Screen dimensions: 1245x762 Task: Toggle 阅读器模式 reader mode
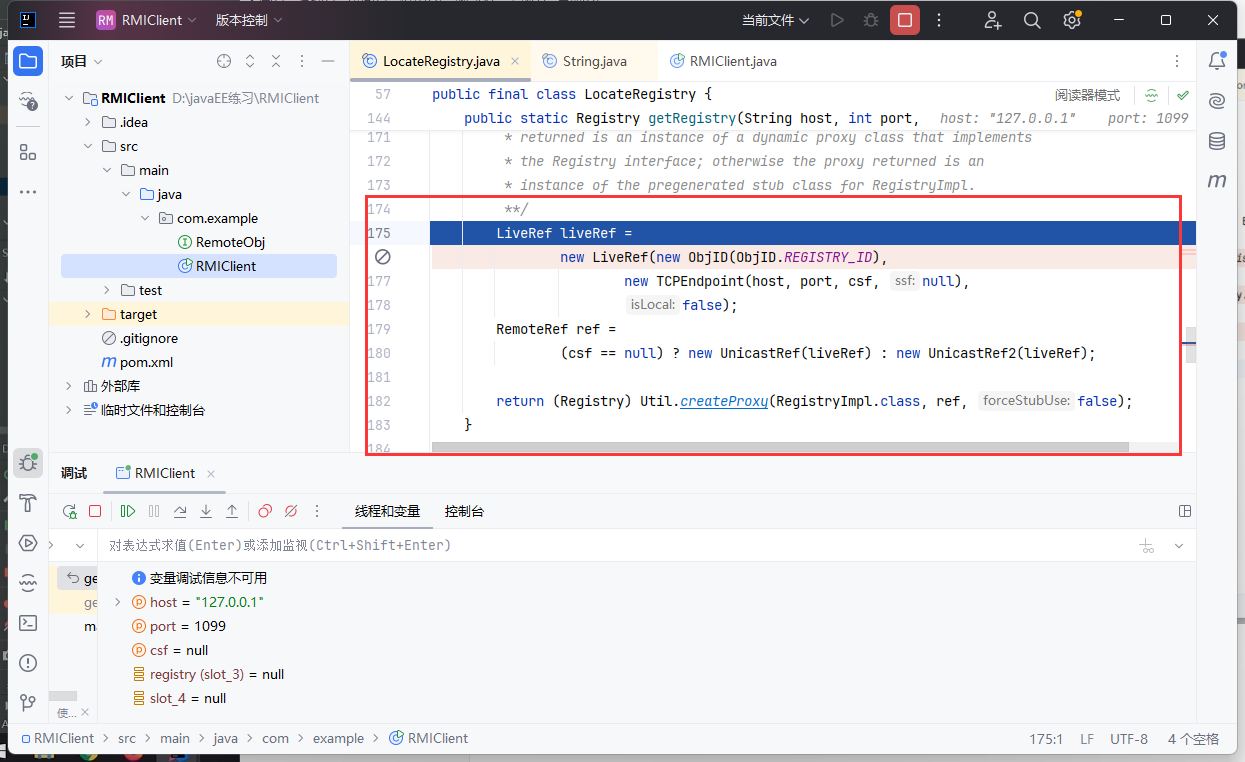1087,95
